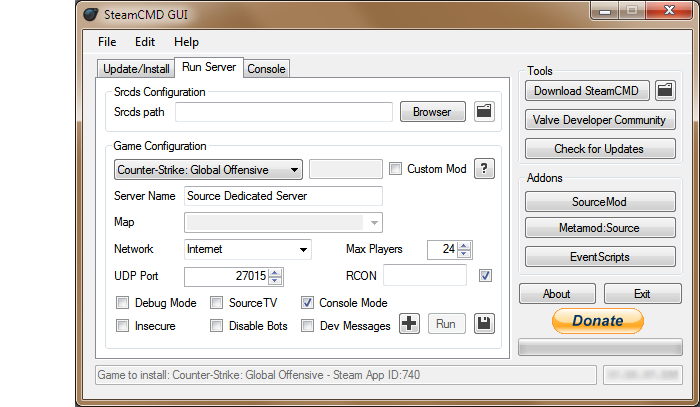Open Valve Developer Community
Image resolution: width=700 pixels, height=407 pixels.
coord(600,120)
